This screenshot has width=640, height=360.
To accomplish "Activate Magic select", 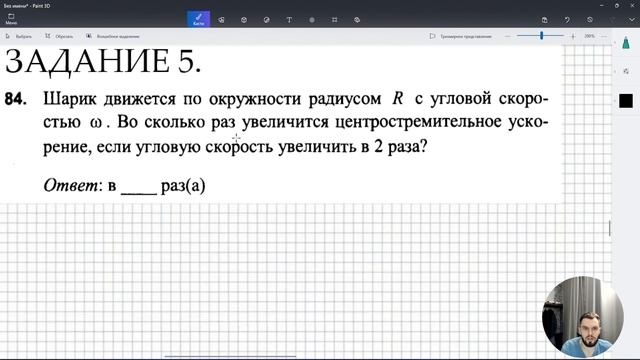I will (113, 36).
